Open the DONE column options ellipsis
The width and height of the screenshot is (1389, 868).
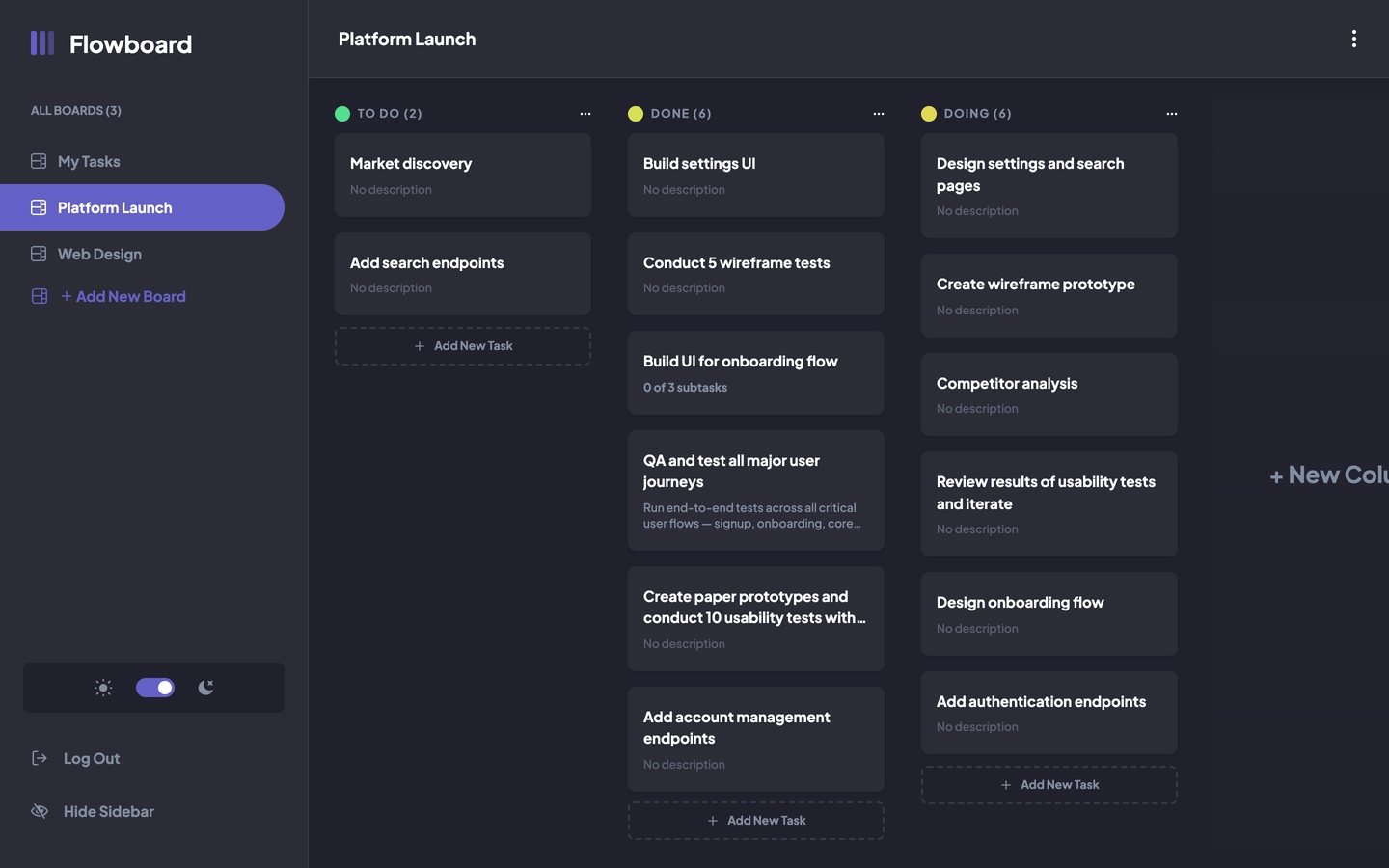[879, 114]
